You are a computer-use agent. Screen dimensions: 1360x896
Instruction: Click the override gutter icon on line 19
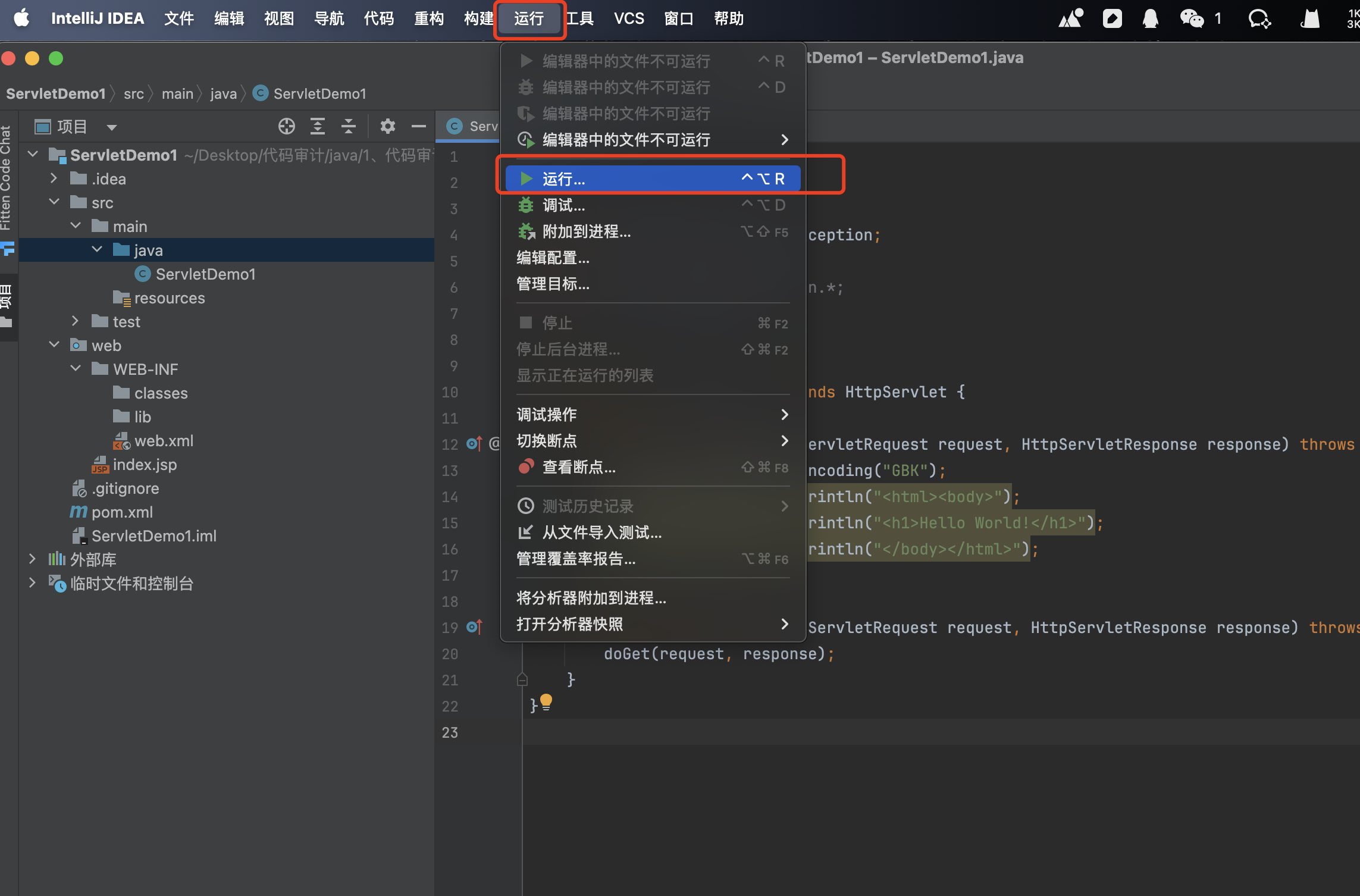[474, 627]
